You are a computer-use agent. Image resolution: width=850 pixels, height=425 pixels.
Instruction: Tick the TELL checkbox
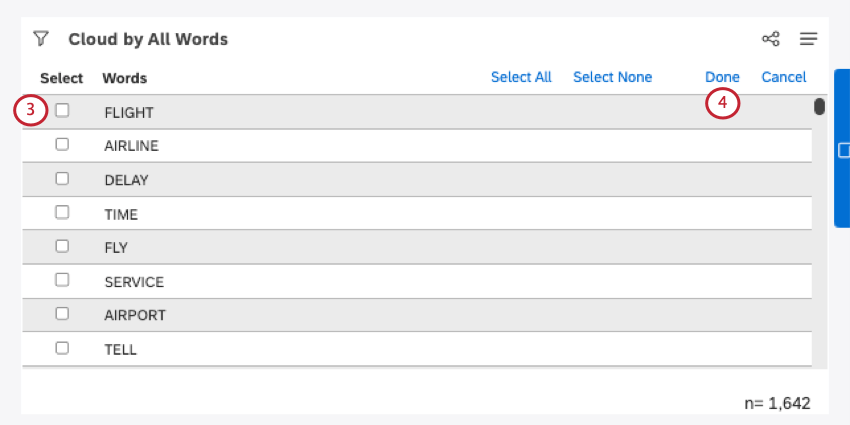tap(62, 349)
